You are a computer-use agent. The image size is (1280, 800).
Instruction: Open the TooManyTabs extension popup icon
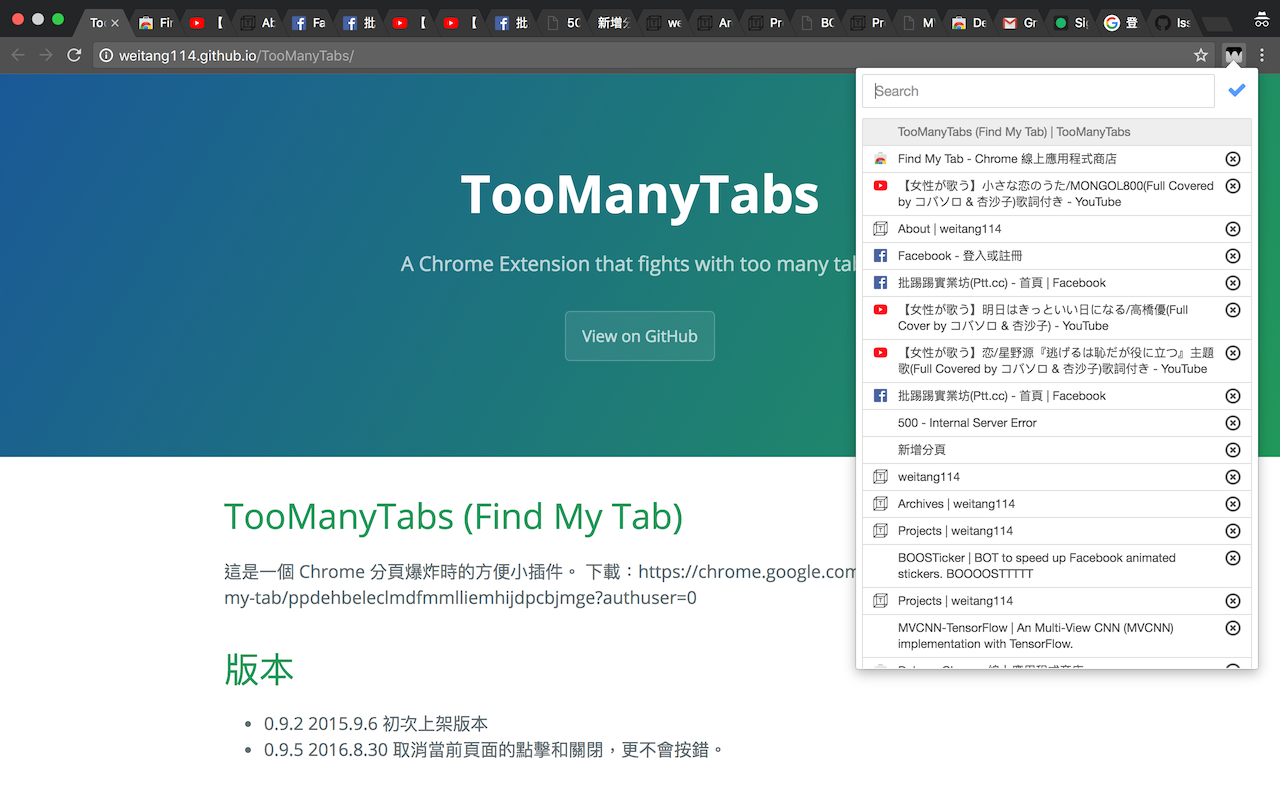click(x=1233, y=55)
